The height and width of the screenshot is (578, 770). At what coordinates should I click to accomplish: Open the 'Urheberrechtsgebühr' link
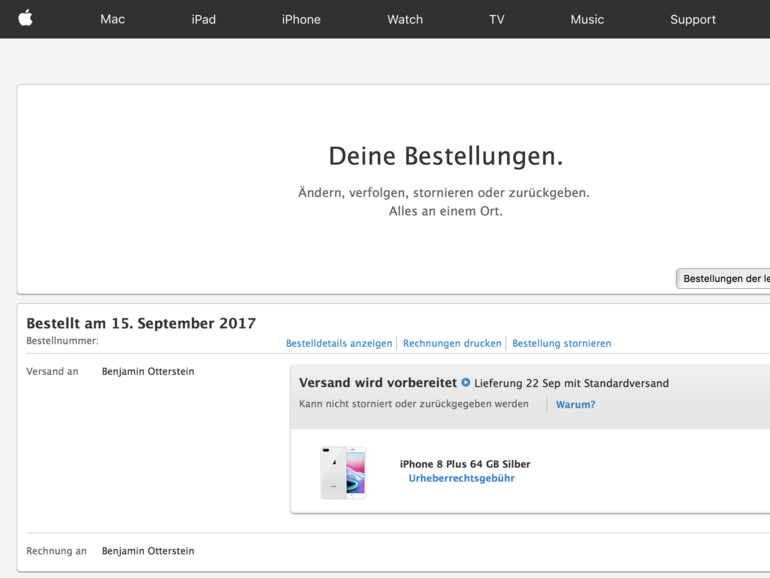click(461, 478)
